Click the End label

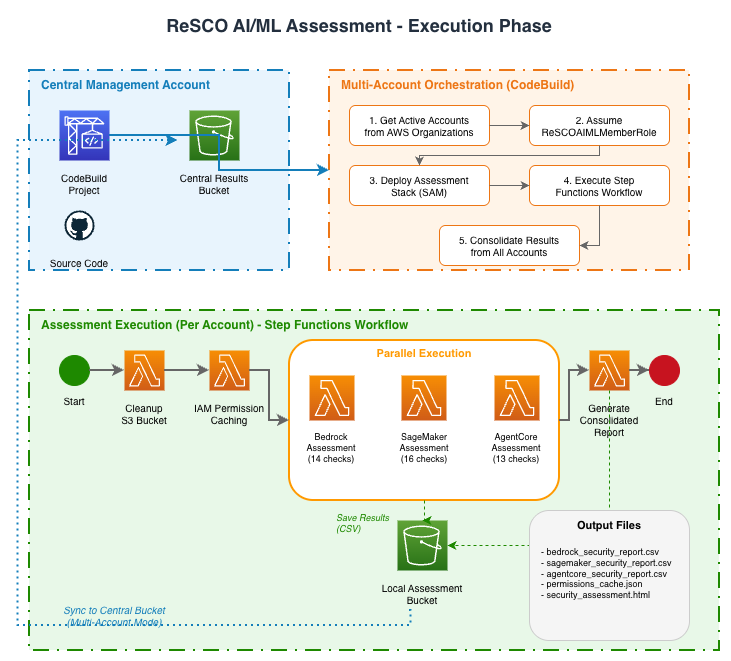point(664,401)
